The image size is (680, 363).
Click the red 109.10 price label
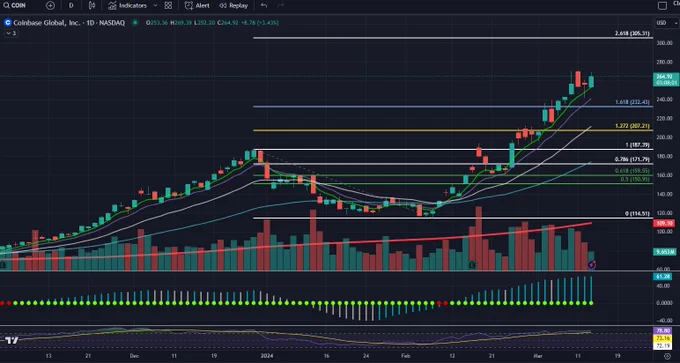click(x=665, y=224)
